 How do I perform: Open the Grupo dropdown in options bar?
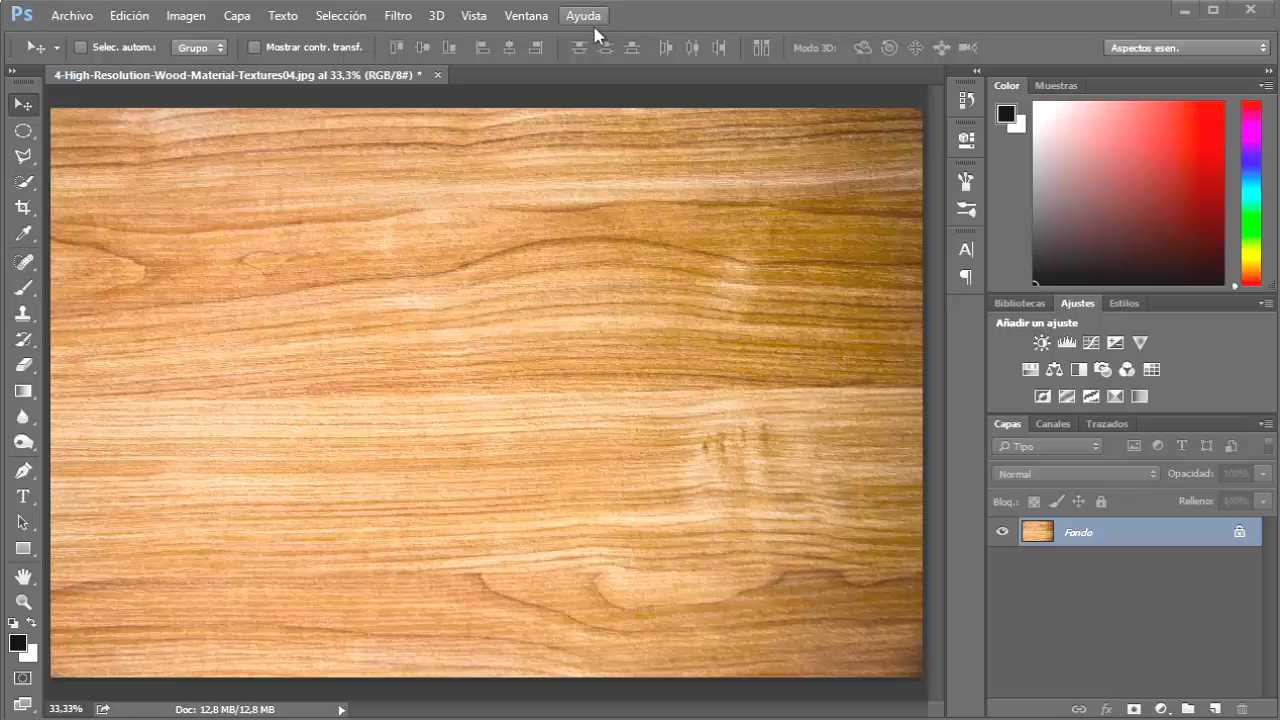(x=200, y=47)
